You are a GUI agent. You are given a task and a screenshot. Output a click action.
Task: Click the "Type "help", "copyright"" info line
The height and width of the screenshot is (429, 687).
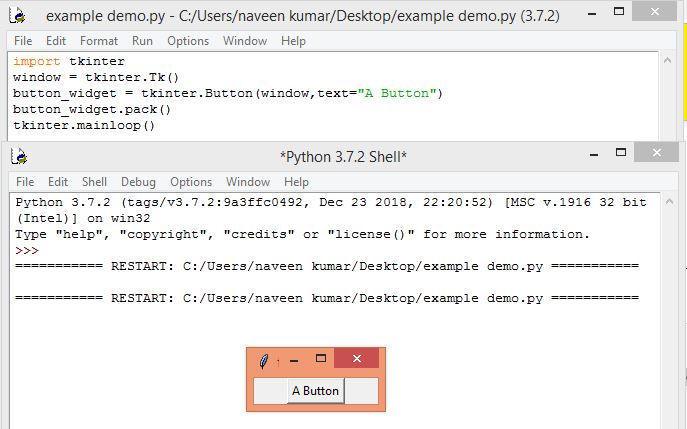click(x=302, y=234)
